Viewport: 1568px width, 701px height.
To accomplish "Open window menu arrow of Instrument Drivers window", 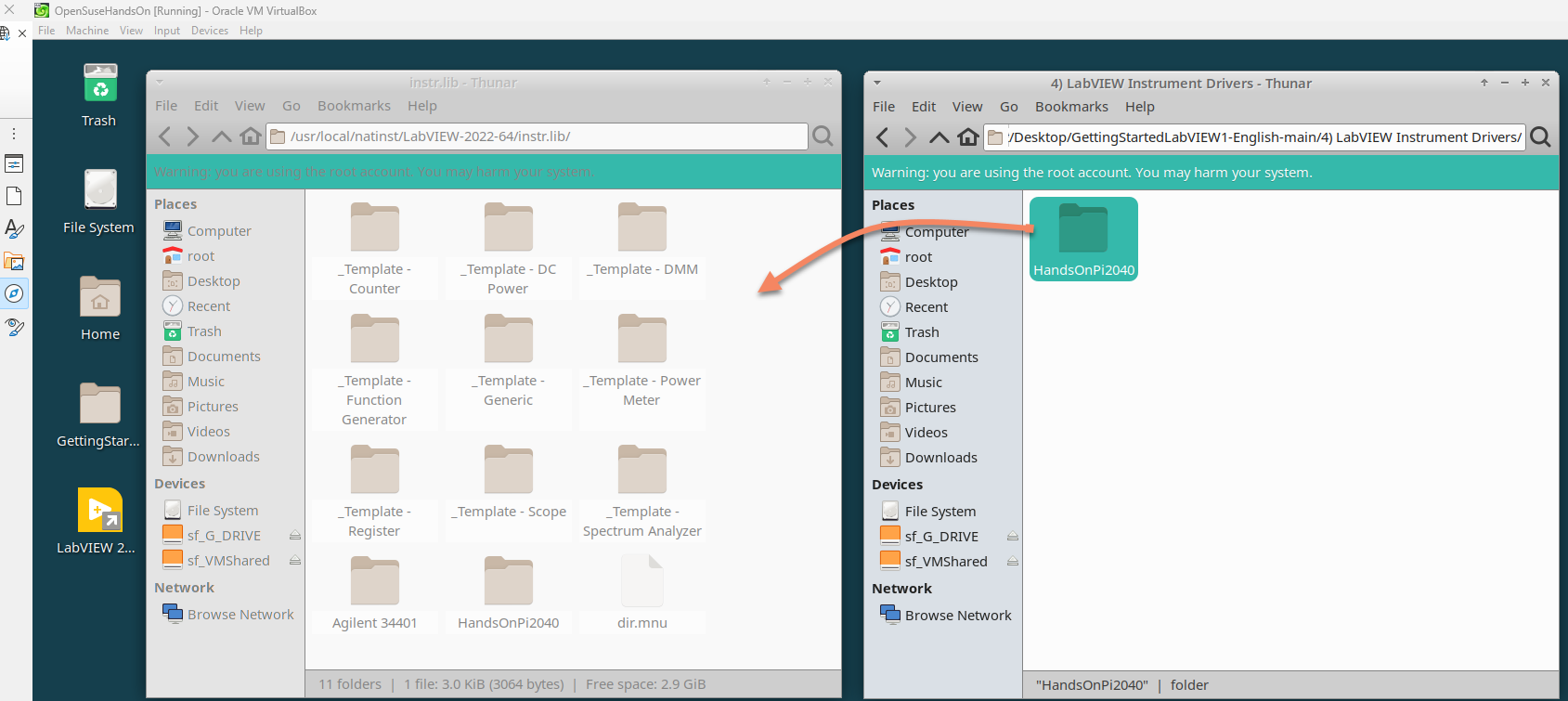I will [877, 83].
